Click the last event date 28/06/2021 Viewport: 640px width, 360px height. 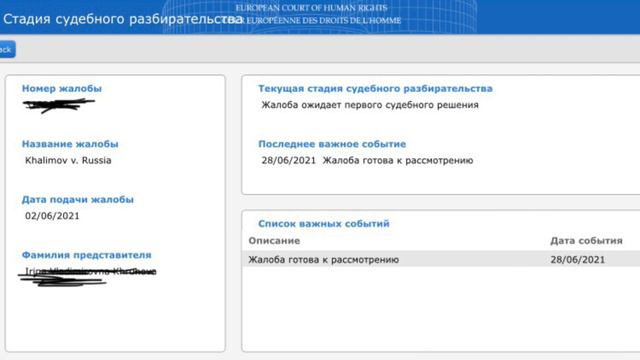pyautogui.click(x=289, y=160)
